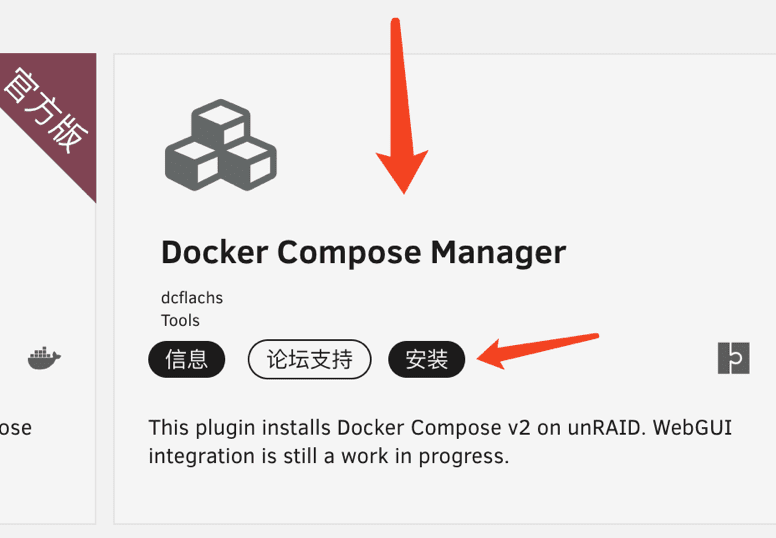The image size is (776, 538).
Task: Click the author name dcflachs
Action: (x=192, y=298)
